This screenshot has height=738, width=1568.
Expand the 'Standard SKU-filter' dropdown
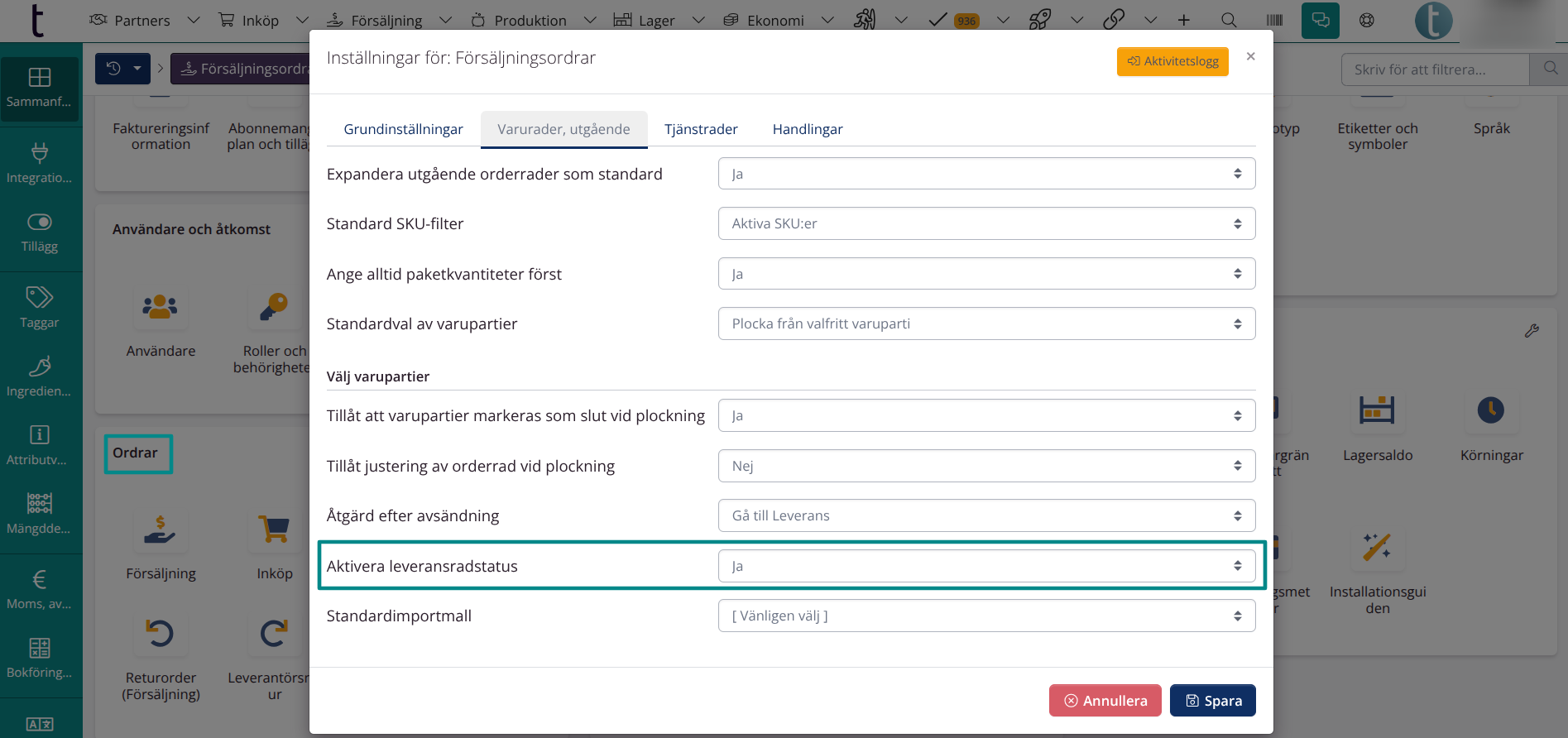[985, 223]
